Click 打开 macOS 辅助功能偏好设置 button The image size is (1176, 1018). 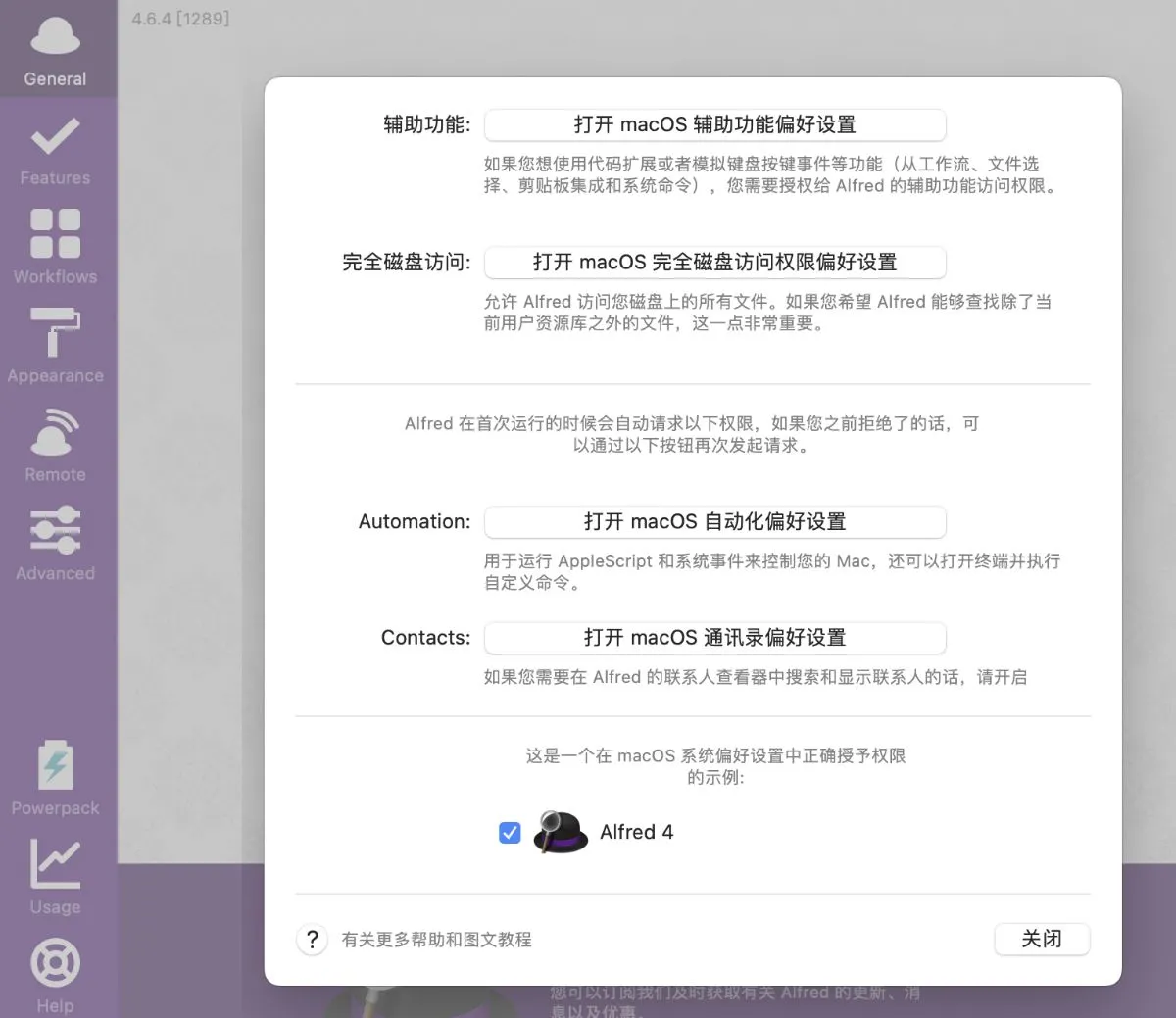point(715,124)
